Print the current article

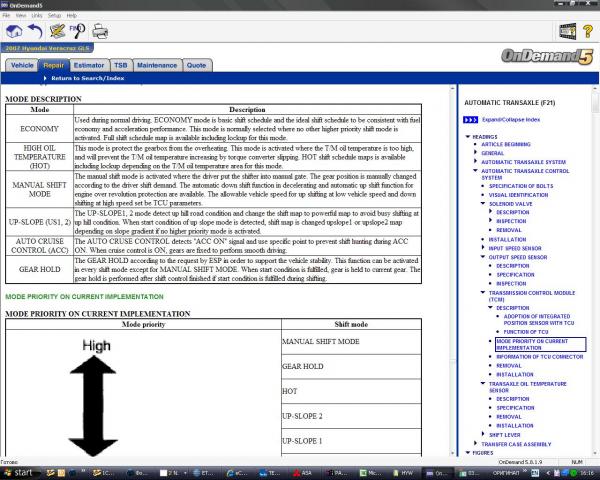pyautogui.click(x=100, y=31)
